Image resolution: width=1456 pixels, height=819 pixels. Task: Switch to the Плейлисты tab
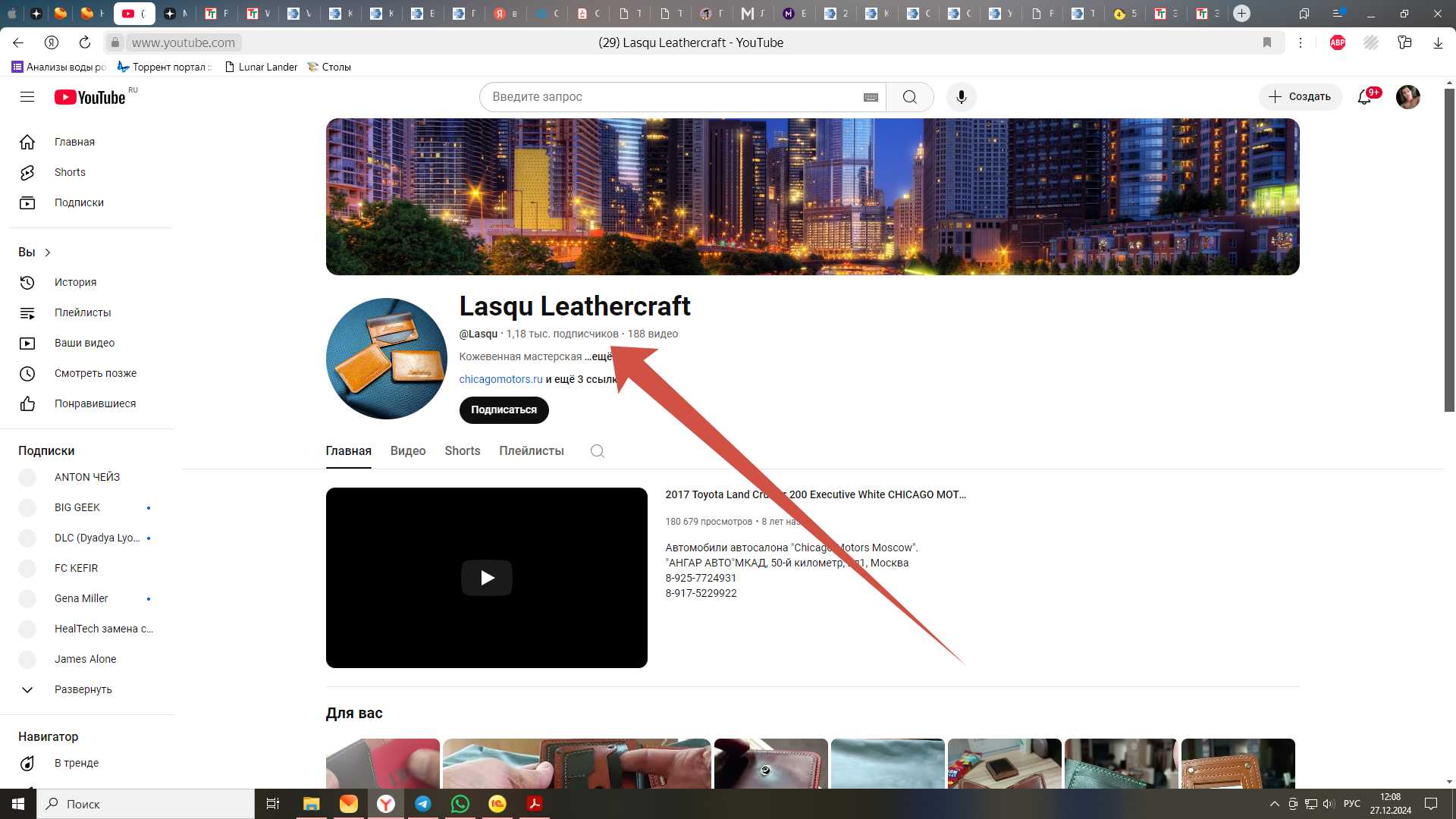pyautogui.click(x=531, y=451)
